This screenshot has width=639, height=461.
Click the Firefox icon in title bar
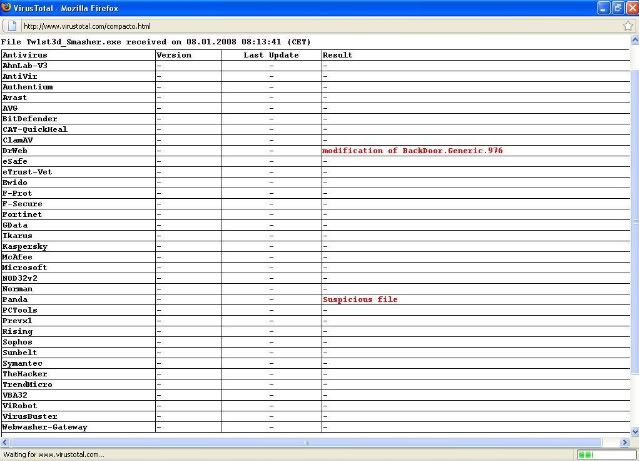pos(6,7)
